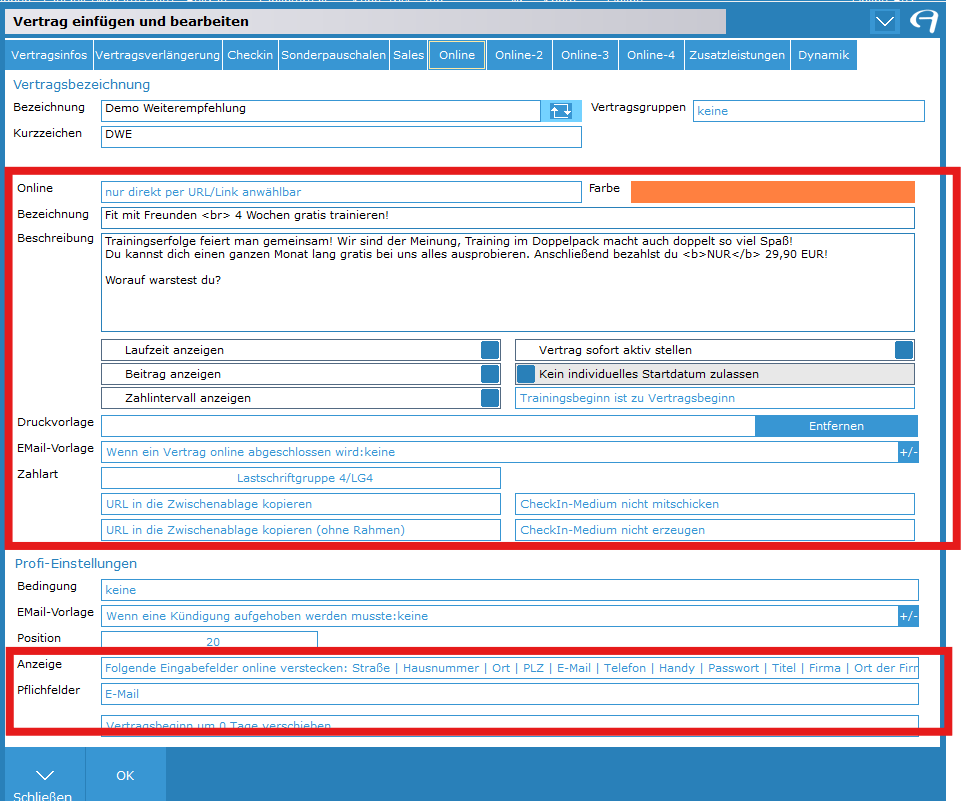
Task: Click the orange Farbe color swatch
Action: tap(772, 192)
